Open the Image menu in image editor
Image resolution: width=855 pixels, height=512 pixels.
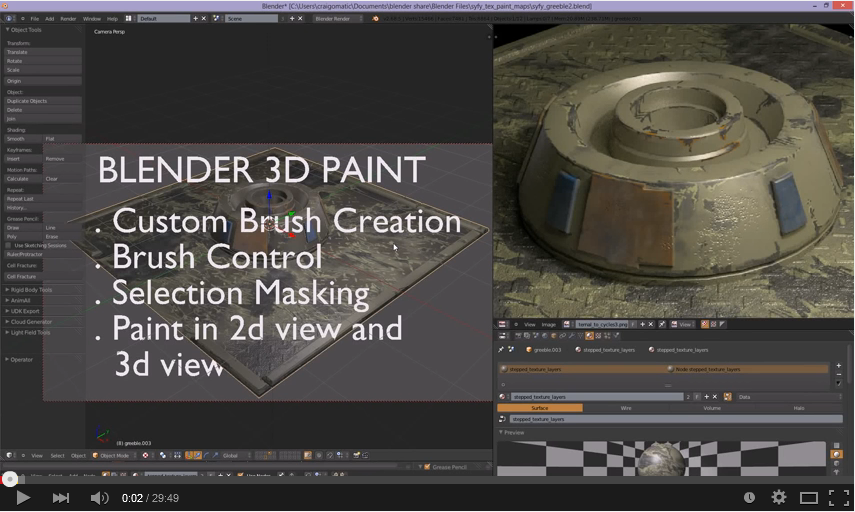549,324
